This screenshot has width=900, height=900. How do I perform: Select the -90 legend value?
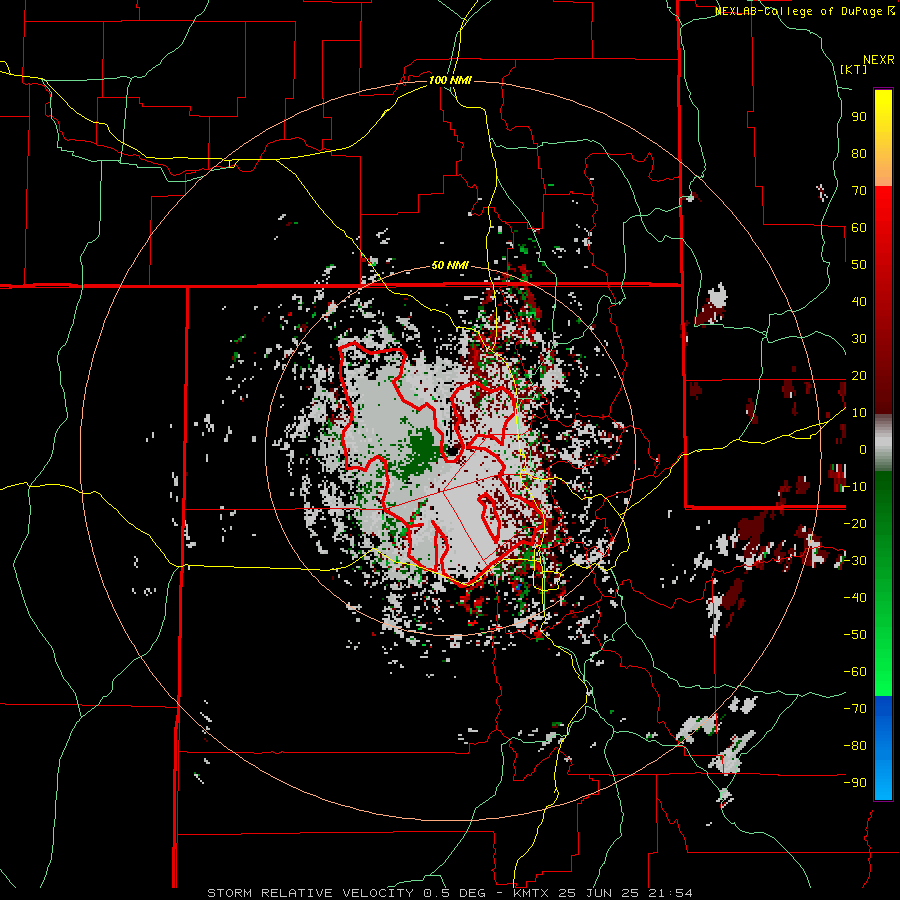(855, 783)
